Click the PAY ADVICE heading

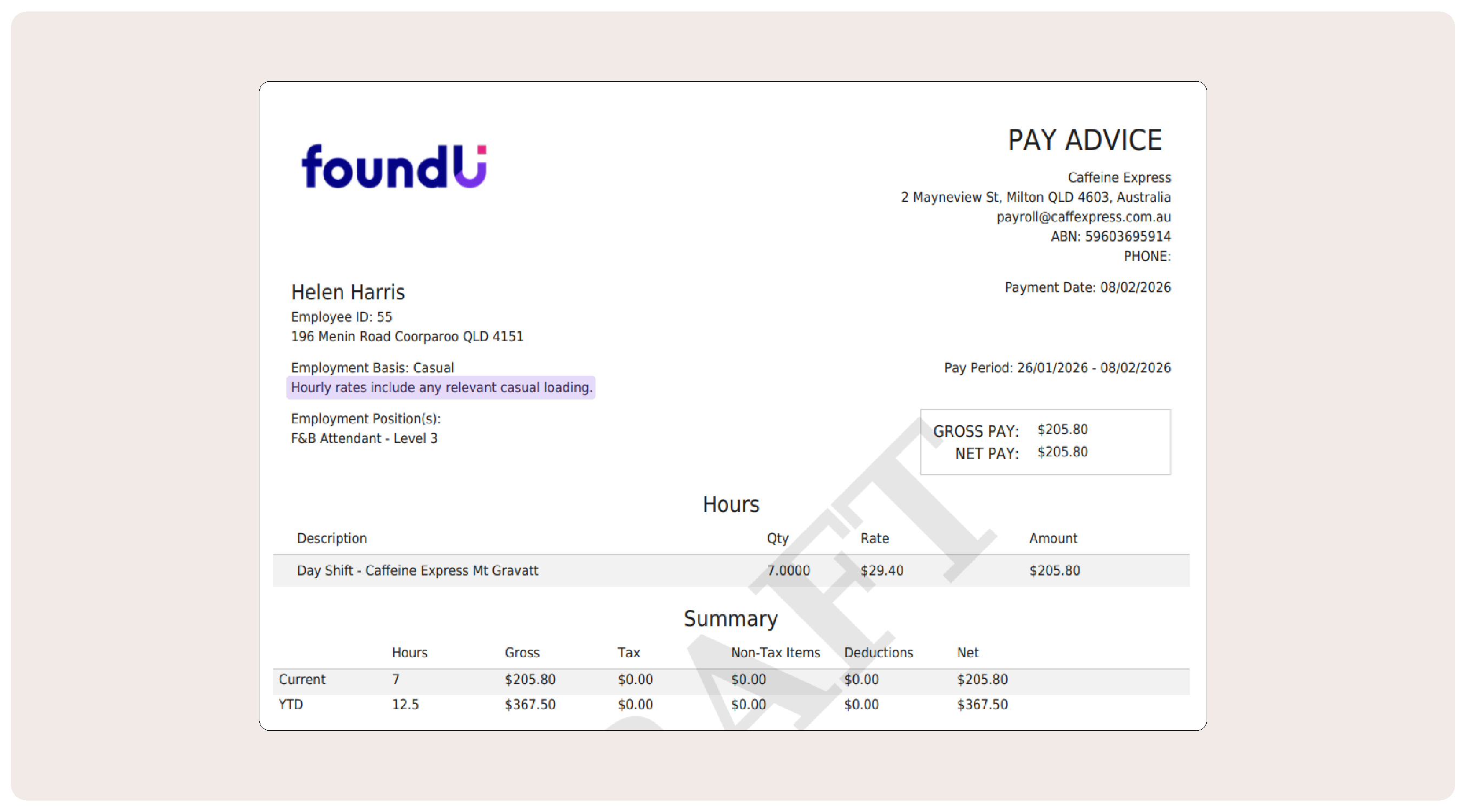coord(1084,140)
